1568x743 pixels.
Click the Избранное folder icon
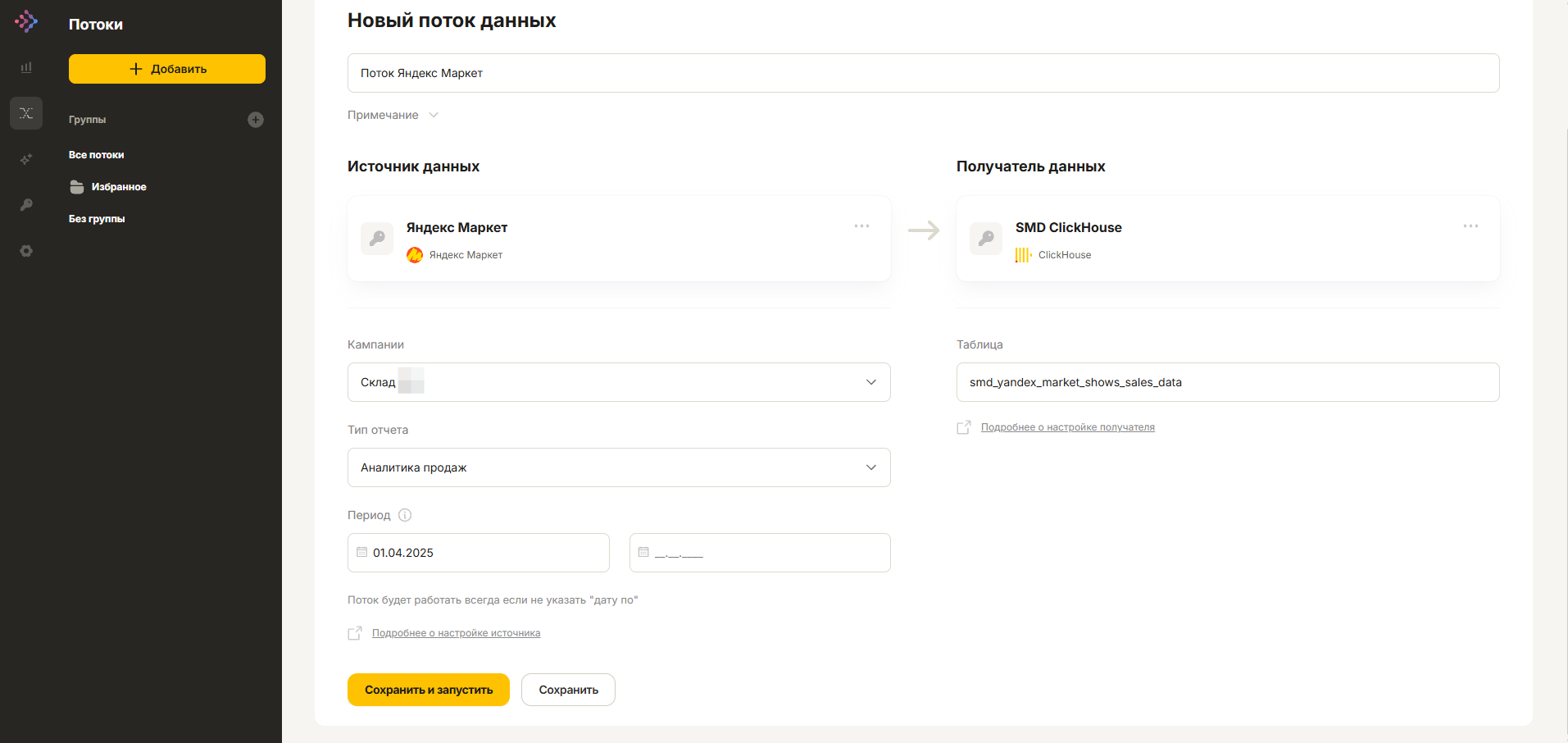77,187
